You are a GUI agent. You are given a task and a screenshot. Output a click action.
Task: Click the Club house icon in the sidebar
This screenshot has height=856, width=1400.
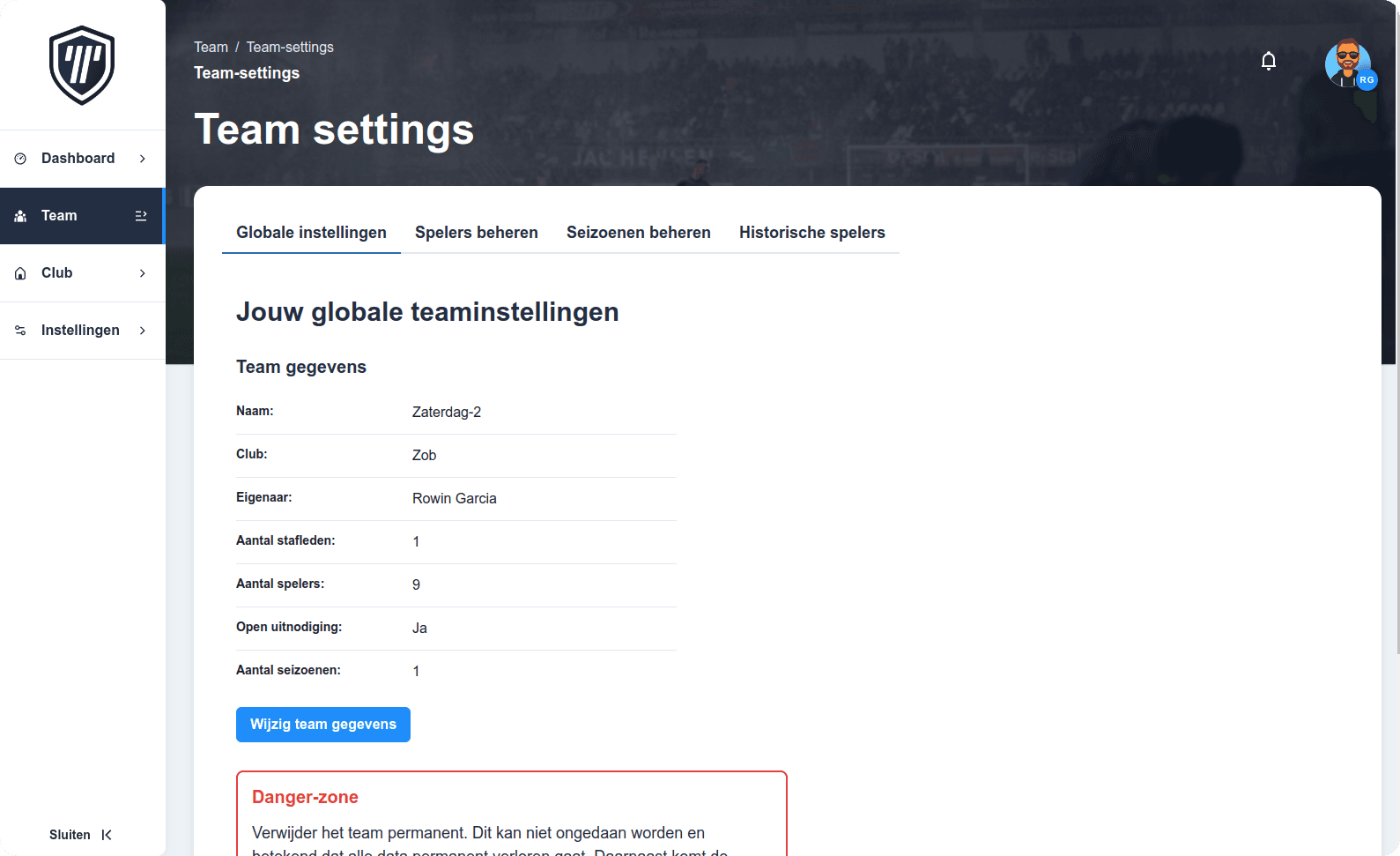point(19,272)
